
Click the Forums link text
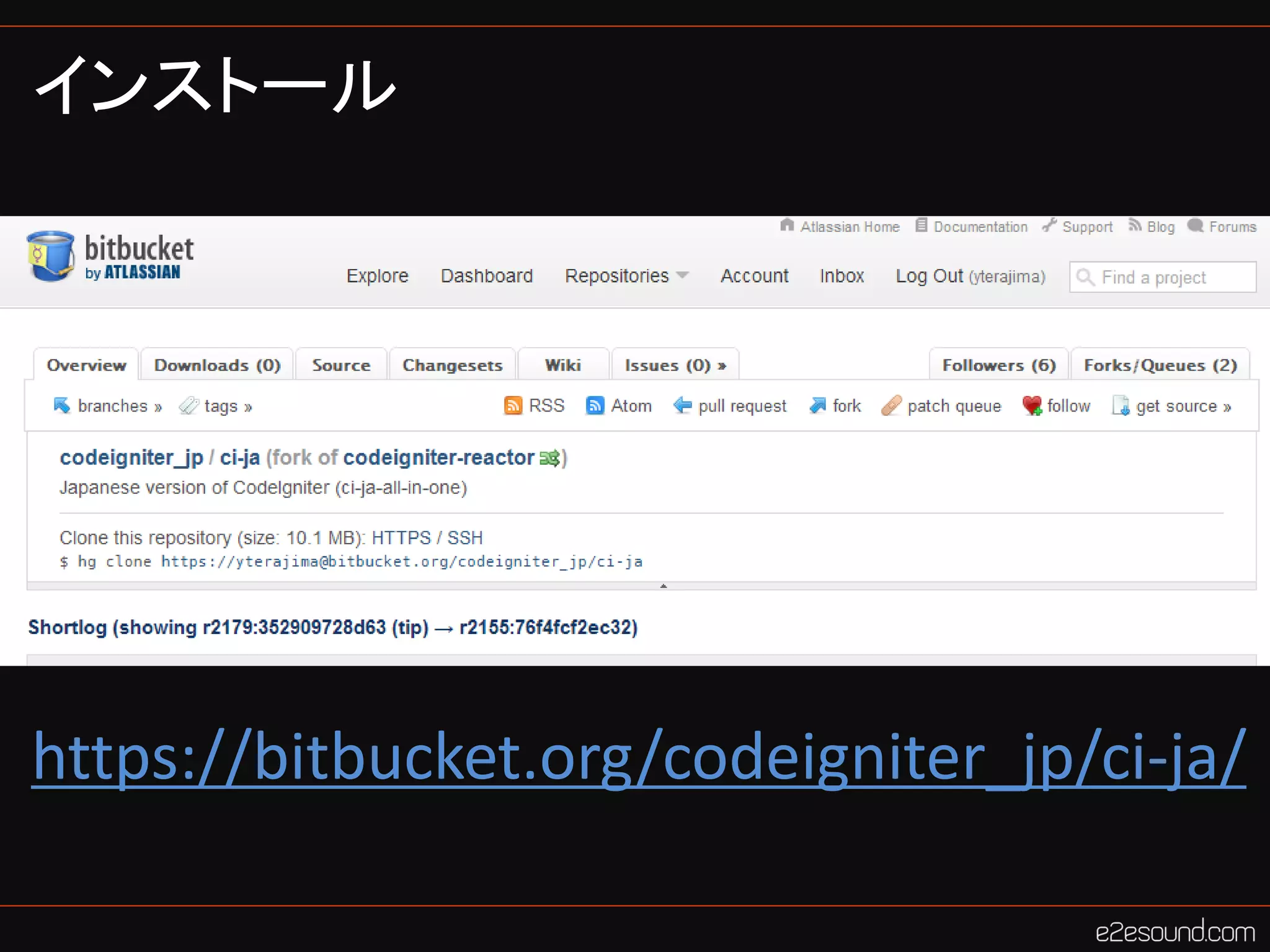1233,227
